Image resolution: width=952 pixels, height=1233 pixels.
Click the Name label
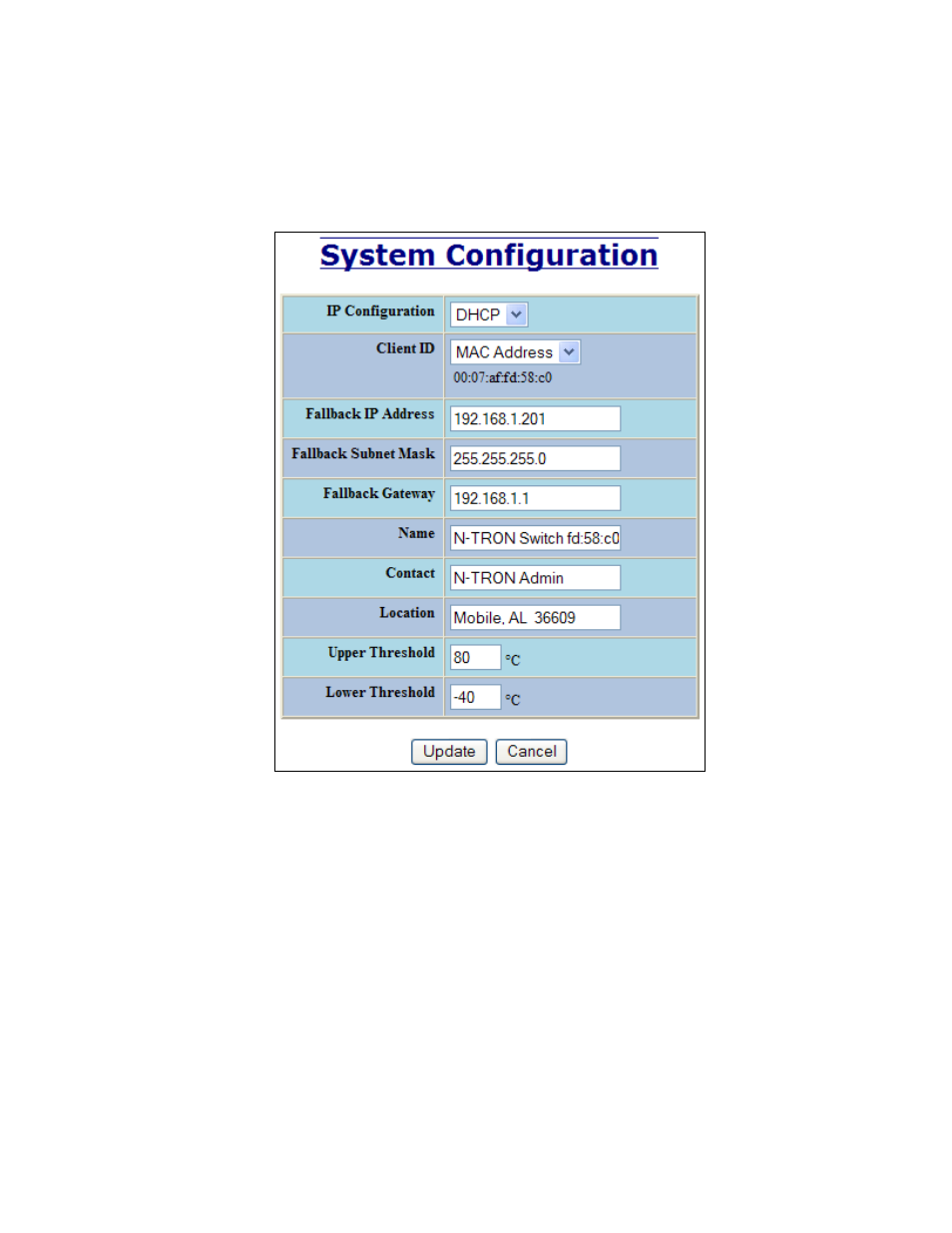[x=416, y=534]
